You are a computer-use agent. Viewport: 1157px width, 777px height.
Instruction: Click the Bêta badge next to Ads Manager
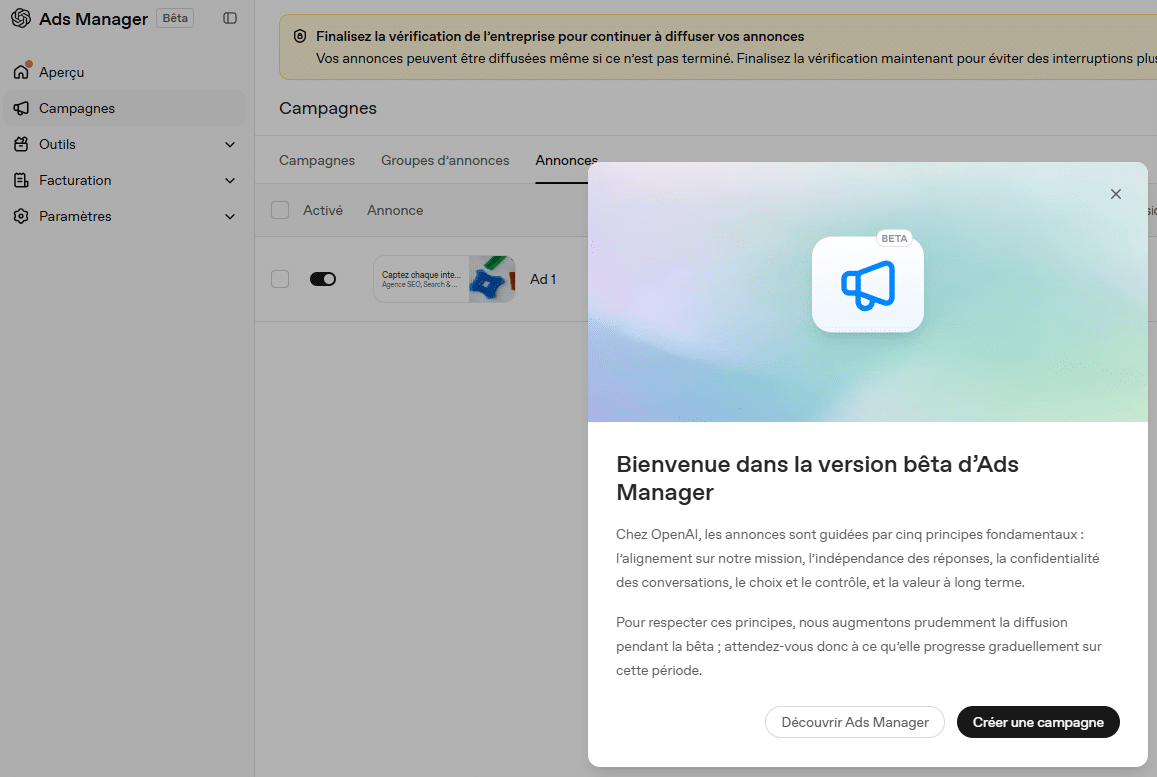[x=175, y=18]
